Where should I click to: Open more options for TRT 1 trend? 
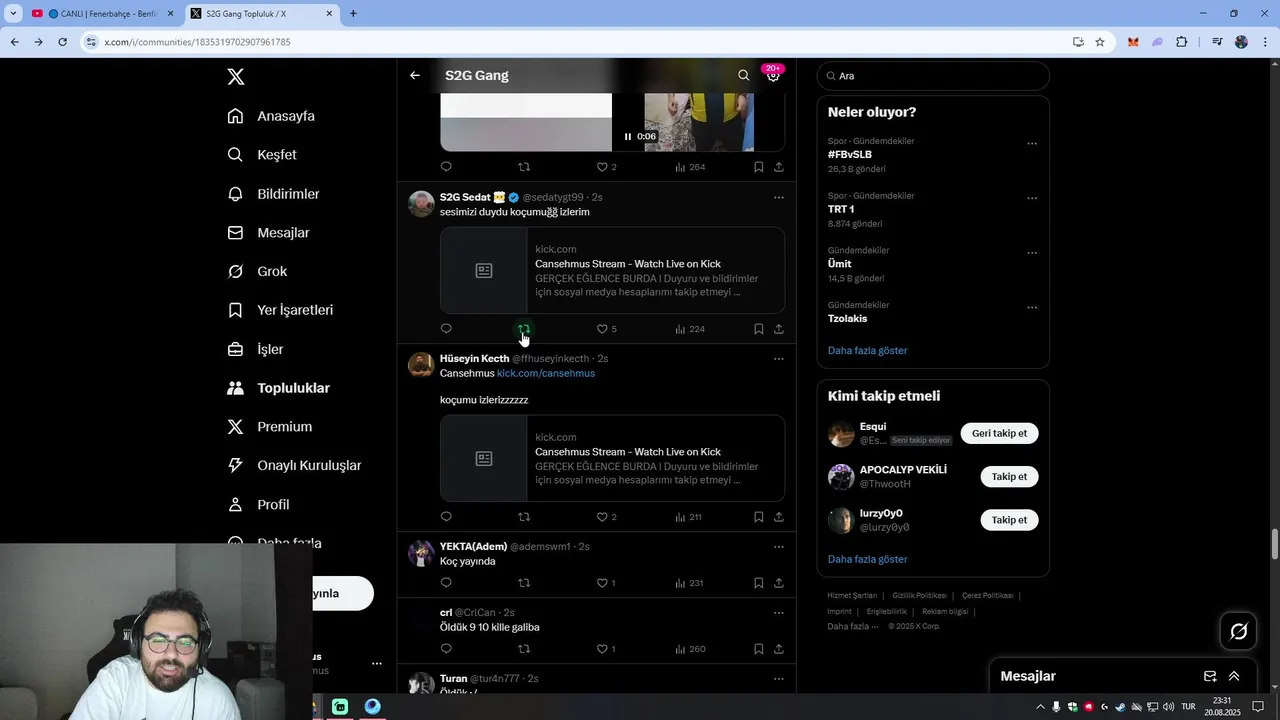pos(1032,198)
